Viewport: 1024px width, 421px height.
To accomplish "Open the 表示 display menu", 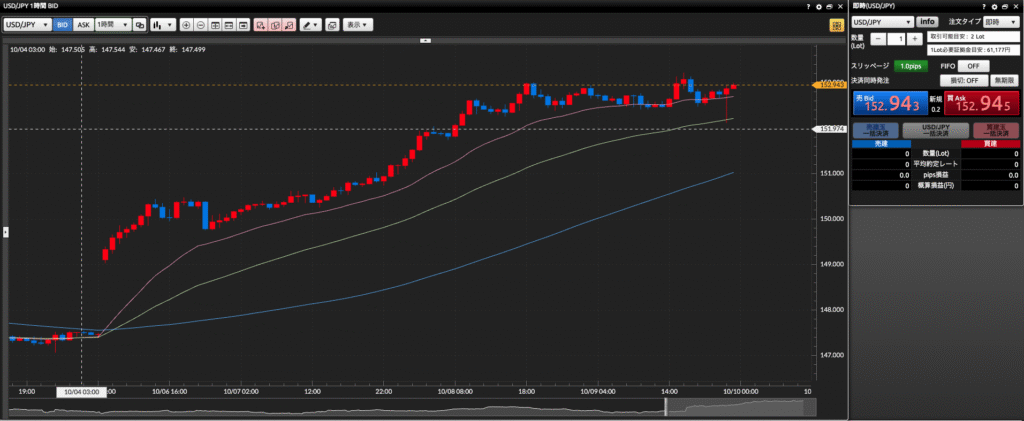I will [356, 23].
